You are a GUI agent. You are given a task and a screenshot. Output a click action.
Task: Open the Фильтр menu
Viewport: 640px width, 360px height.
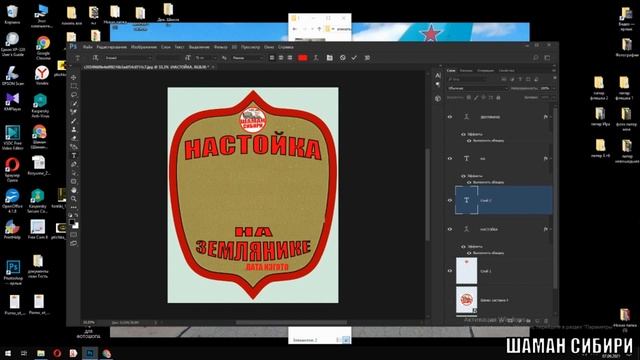220,47
